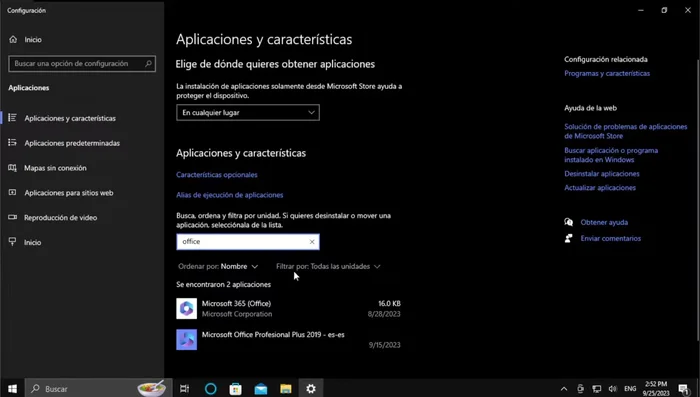This screenshot has width=700, height=397.
Task: Select the Microsoft 365 (Office) app entry
Action: 288,309
